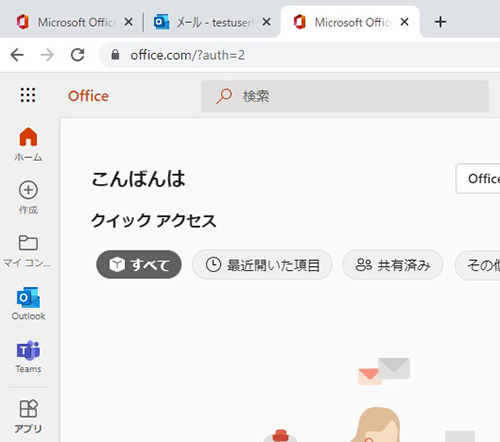Click the padlock site info icon
This screenshot has height=442, width=500.
115,55
